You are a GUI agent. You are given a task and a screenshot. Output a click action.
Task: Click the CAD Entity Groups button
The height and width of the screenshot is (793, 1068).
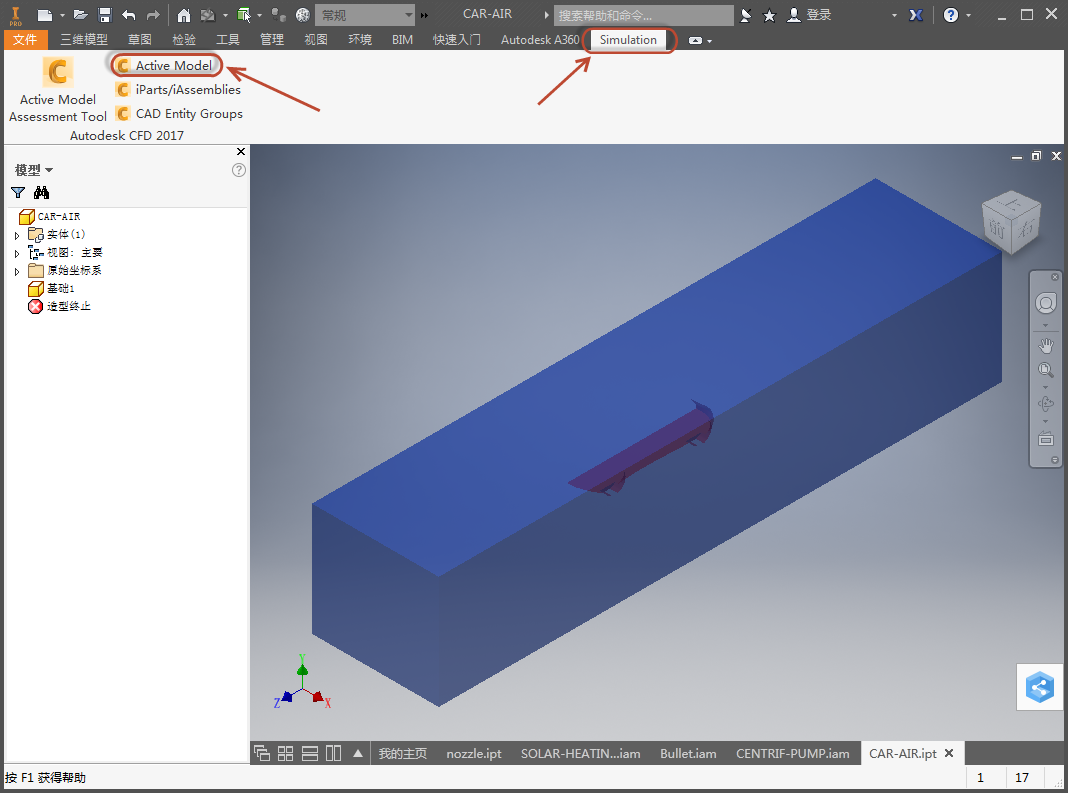point(179,114)
